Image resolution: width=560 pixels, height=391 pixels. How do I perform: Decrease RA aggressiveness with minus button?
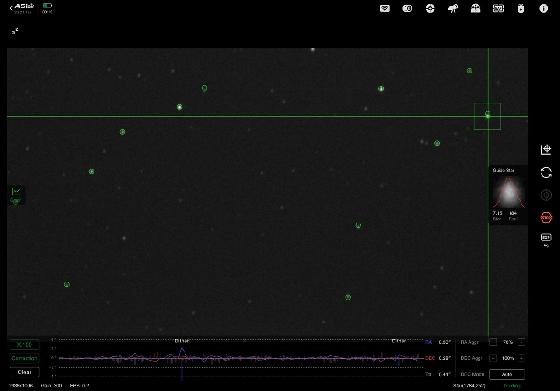tap(493, 342)
